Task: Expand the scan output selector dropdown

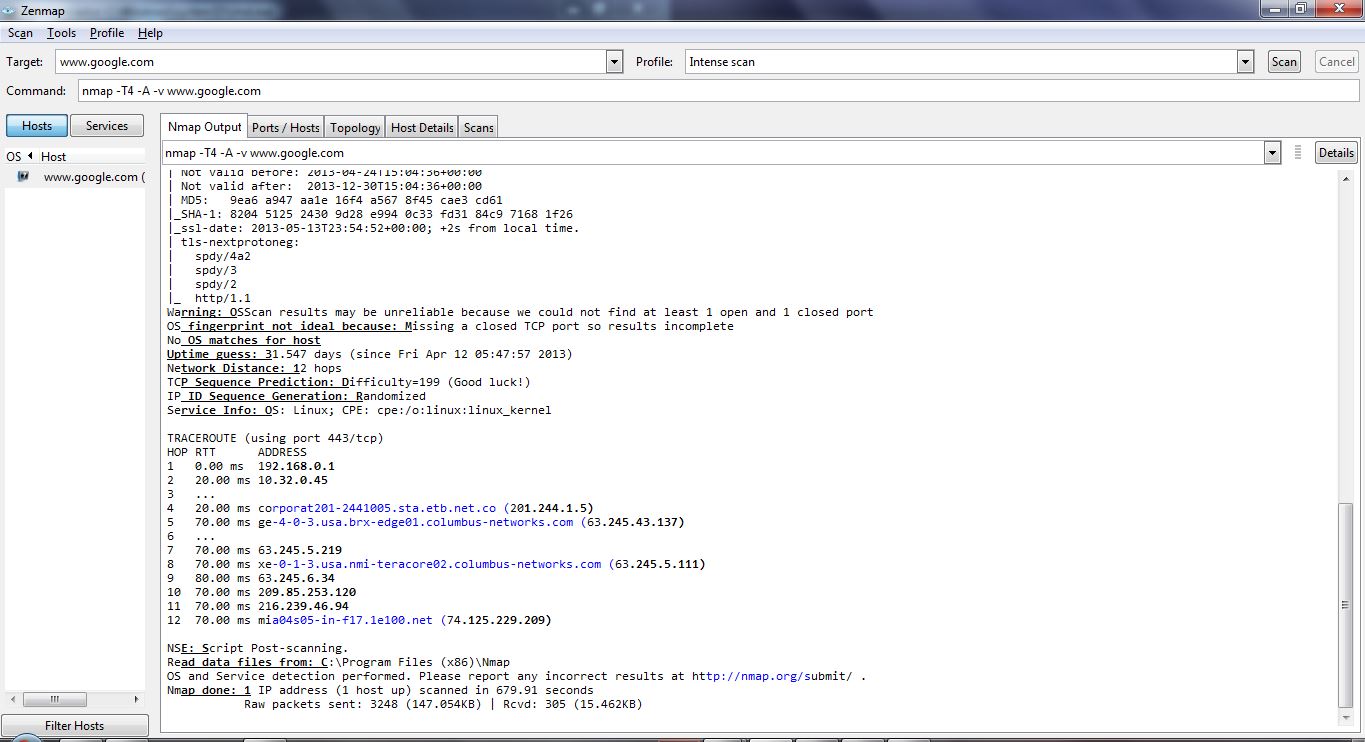Action: click(1272, 153)
